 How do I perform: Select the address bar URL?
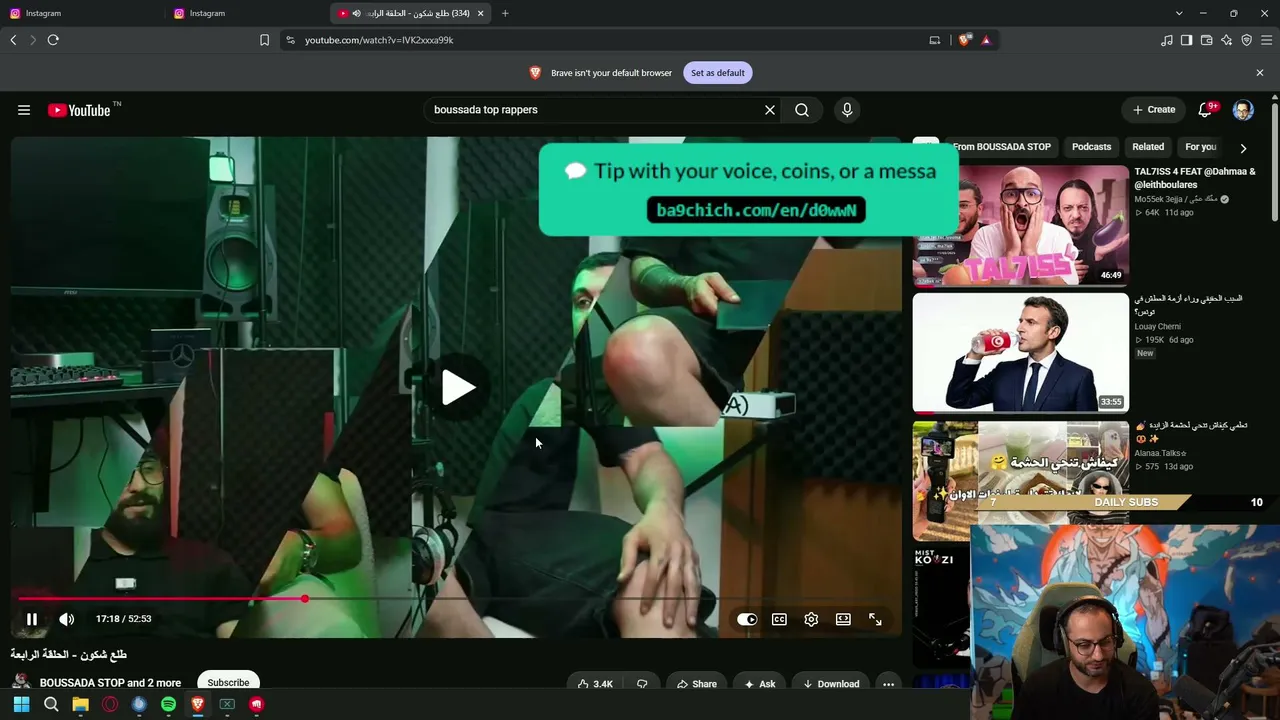(x=379, y=40)
